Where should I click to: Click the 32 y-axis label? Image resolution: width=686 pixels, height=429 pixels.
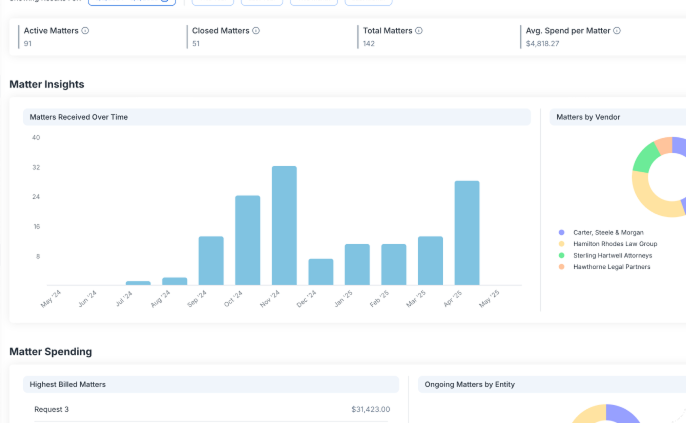pos(36,167)
